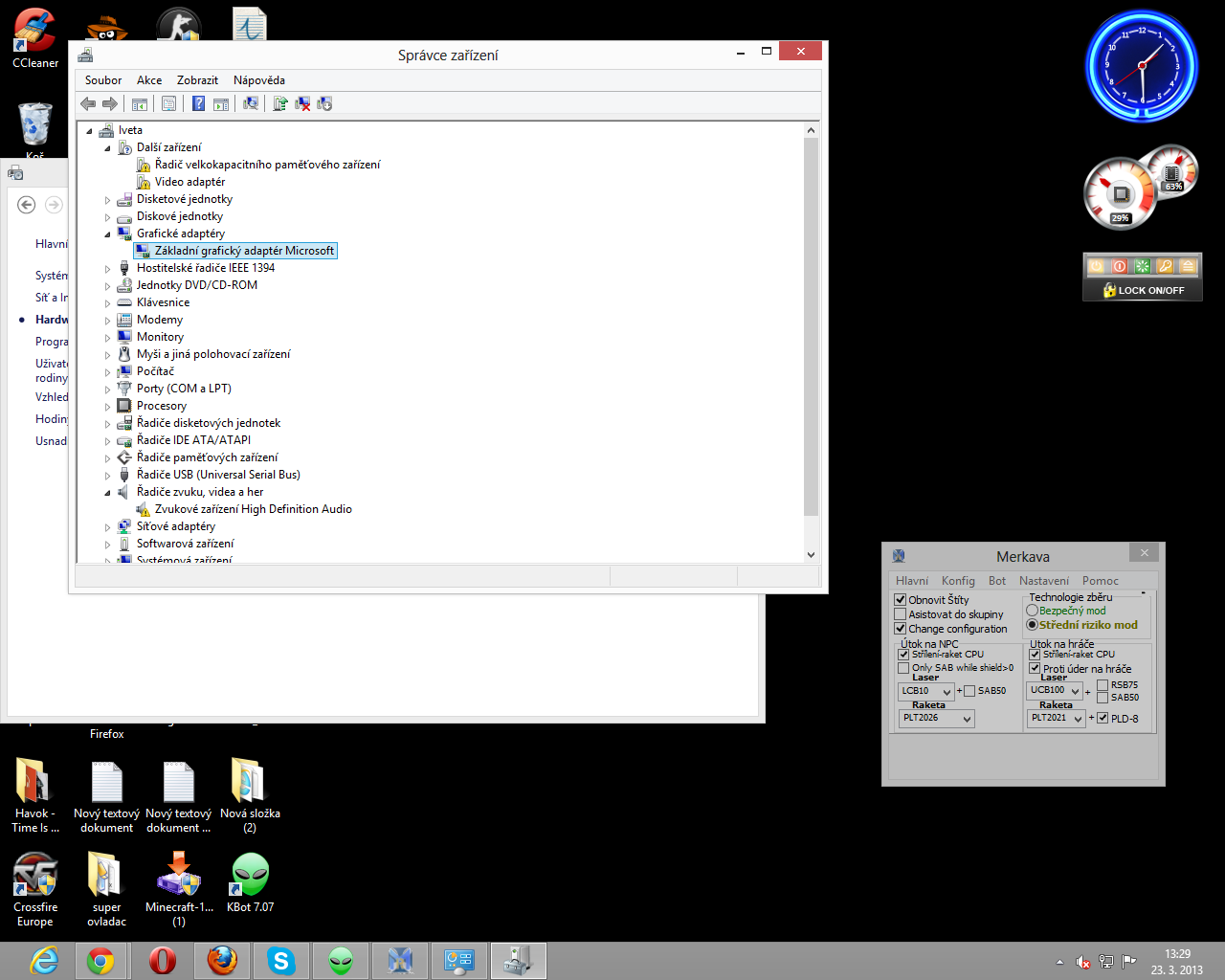Click the update driver software toolbar icon
The height and width of the screenshot is (980, 1225).
279,103
